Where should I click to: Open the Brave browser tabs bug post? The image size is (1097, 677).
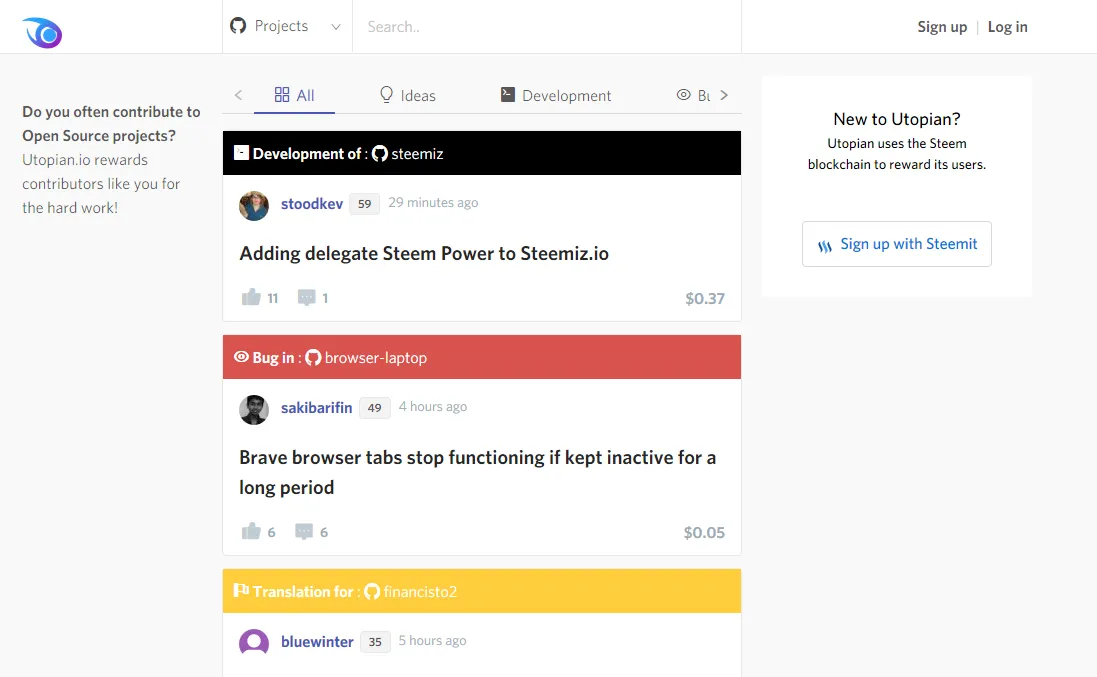point(477,472)
